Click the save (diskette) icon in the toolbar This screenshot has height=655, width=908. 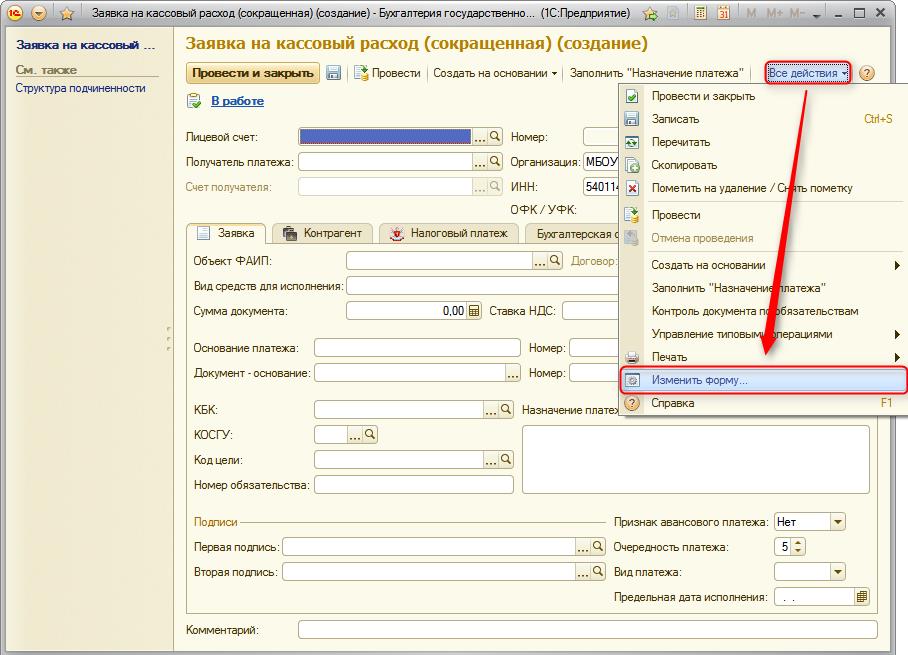click(x=334, y=73)
